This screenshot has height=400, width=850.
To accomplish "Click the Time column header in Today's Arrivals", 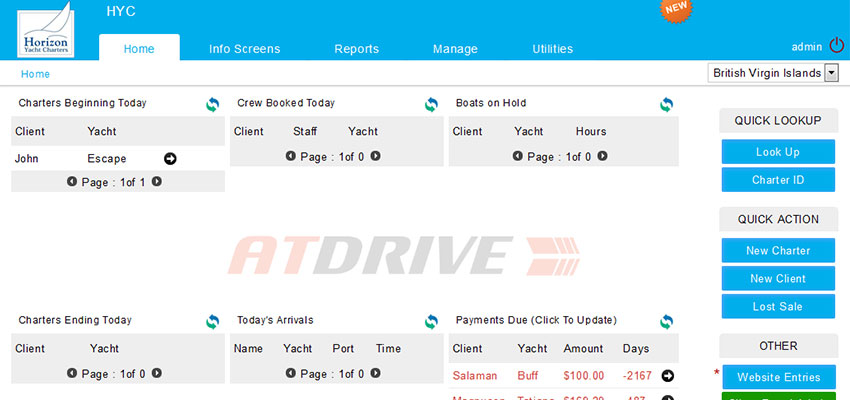I will pos(388,349).
